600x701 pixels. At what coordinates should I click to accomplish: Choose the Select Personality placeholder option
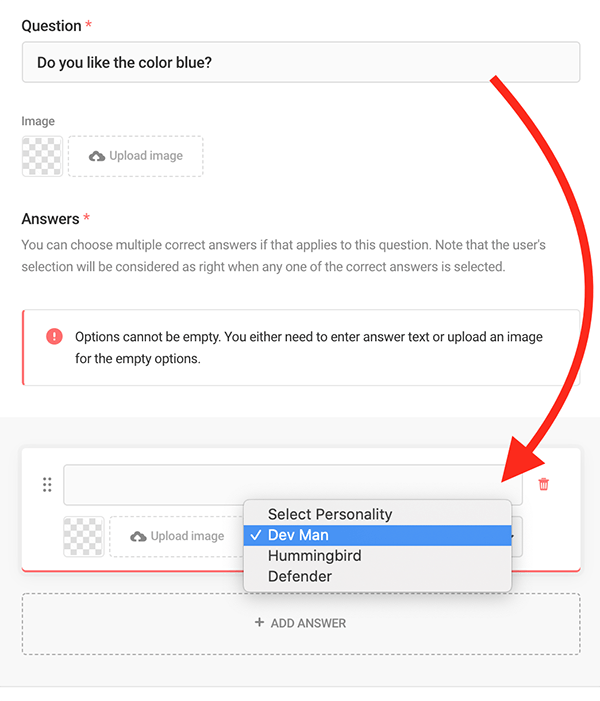point(330,514)
